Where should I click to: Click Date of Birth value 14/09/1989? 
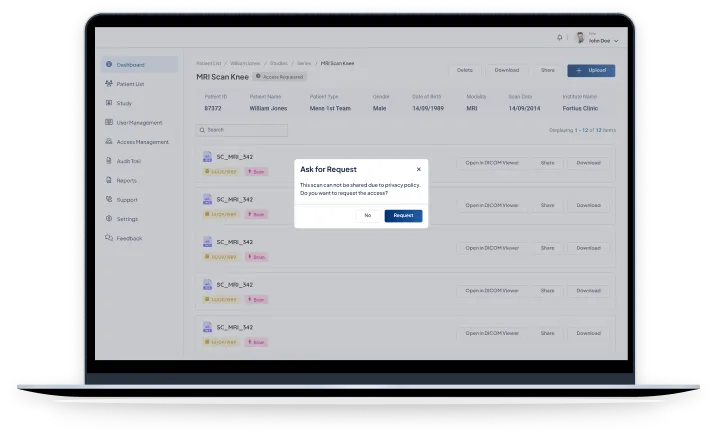[x=428, y=108]
